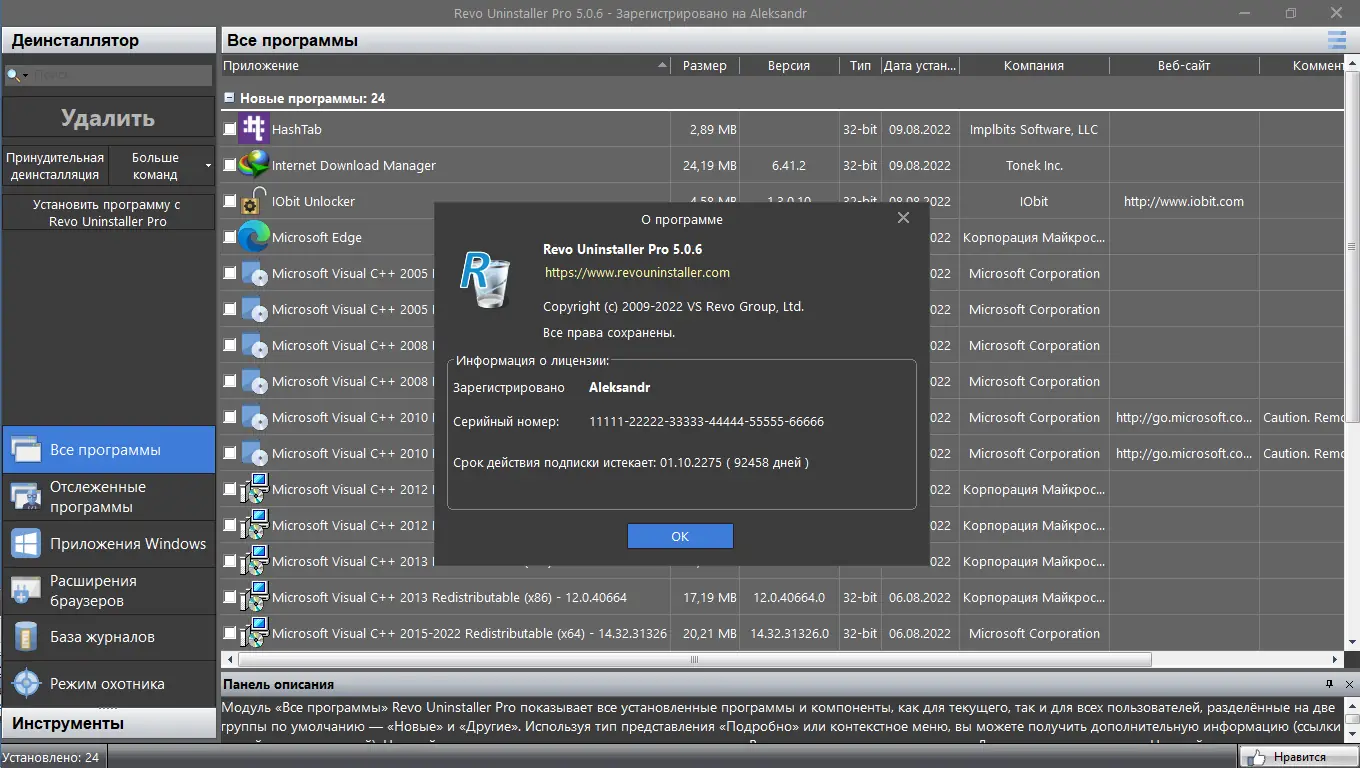Open the view options hamburger menu icon
The width and height of the screenshot is (1360, 768).
click(x=1336, y=40)
